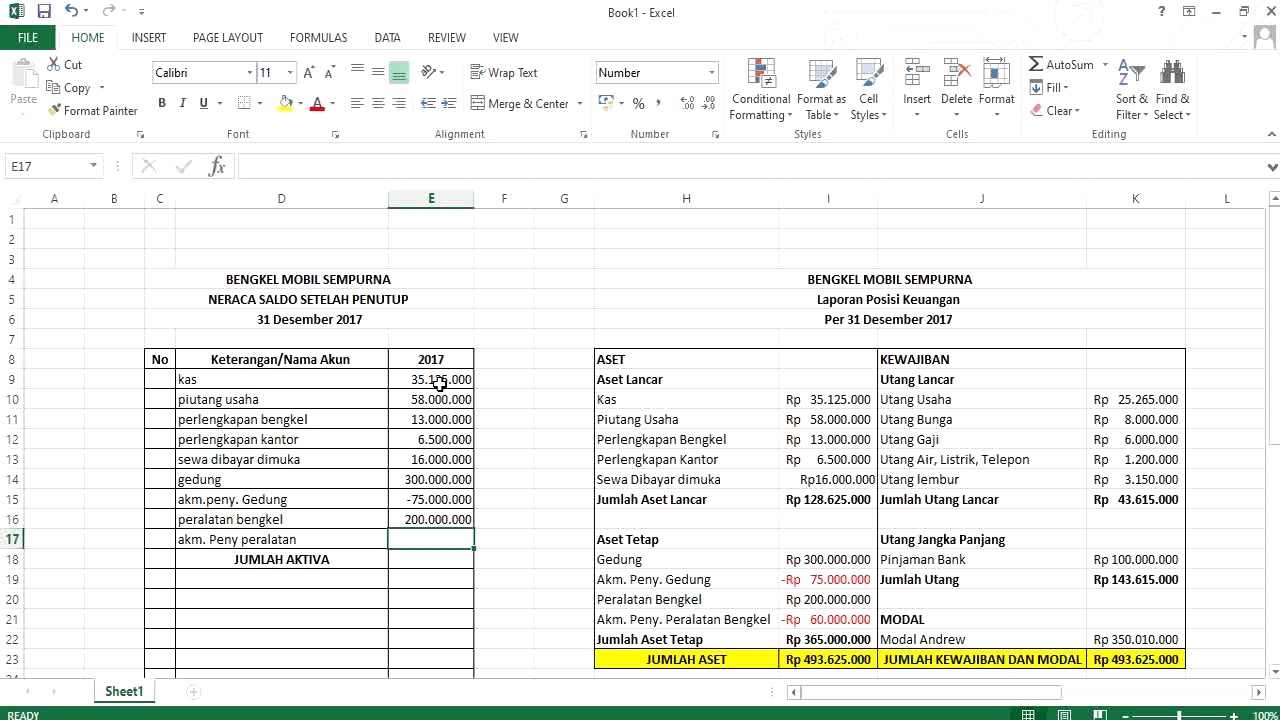This screenshot has height=720, width=1280.
Task: Open the FILE tab
Action: click(28, 37)
